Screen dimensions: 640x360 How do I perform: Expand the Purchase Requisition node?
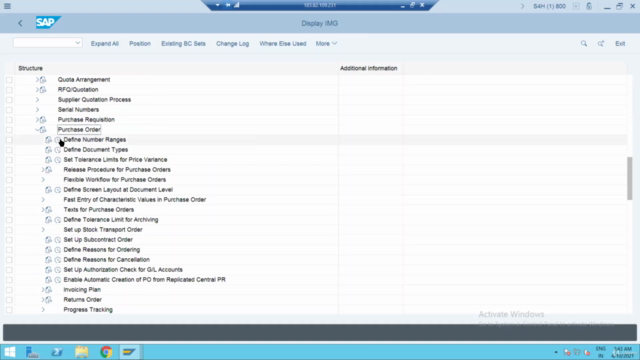(37, 120)
